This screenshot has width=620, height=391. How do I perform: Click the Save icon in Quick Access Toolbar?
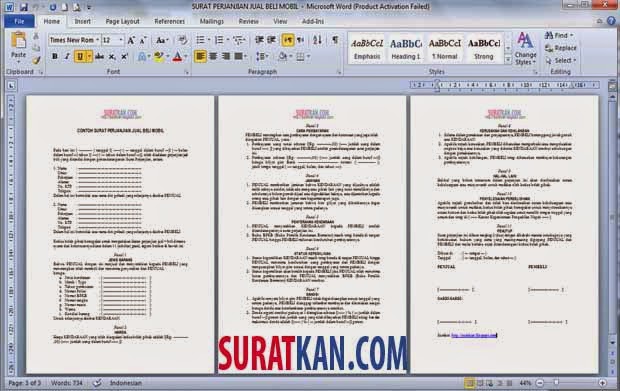pyautogui.click(x=23, y=7)
